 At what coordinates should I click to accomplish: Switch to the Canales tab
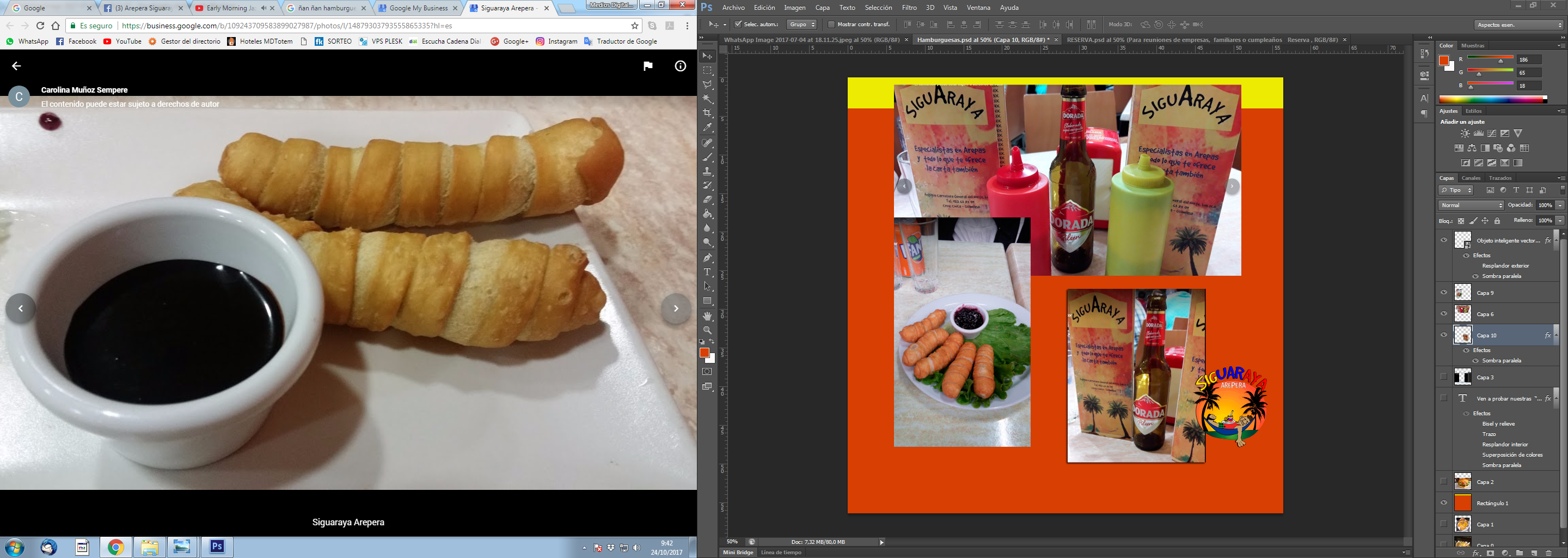[1471, 178]
